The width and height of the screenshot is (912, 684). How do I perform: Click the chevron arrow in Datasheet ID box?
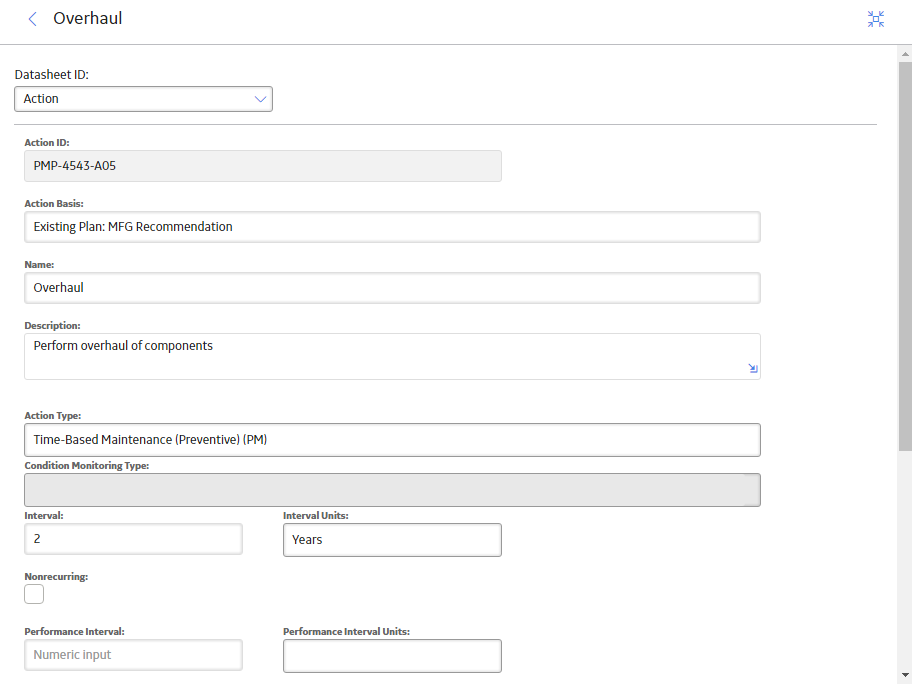coord(260,99)
